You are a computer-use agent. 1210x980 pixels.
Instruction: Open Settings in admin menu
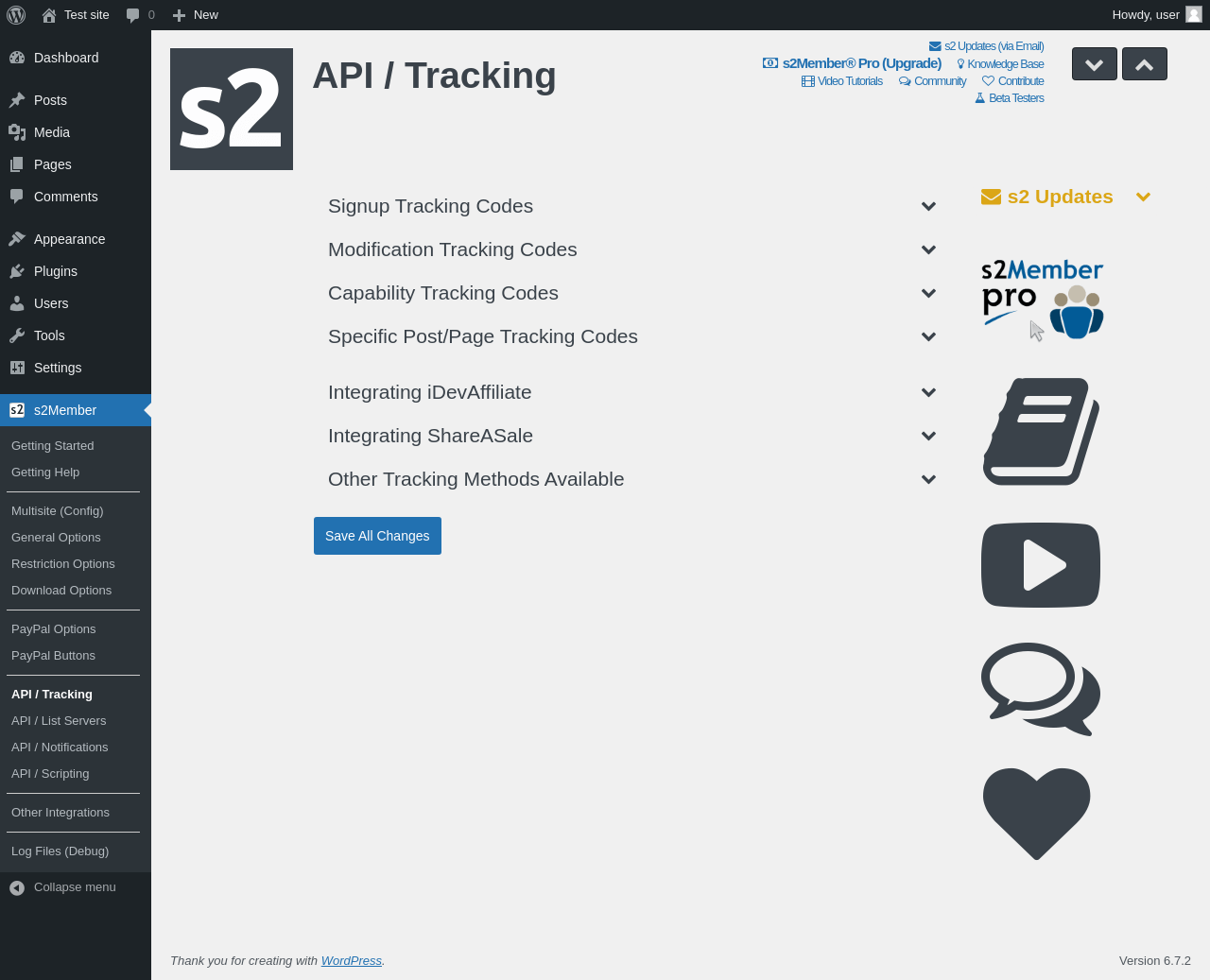(76, 368)
